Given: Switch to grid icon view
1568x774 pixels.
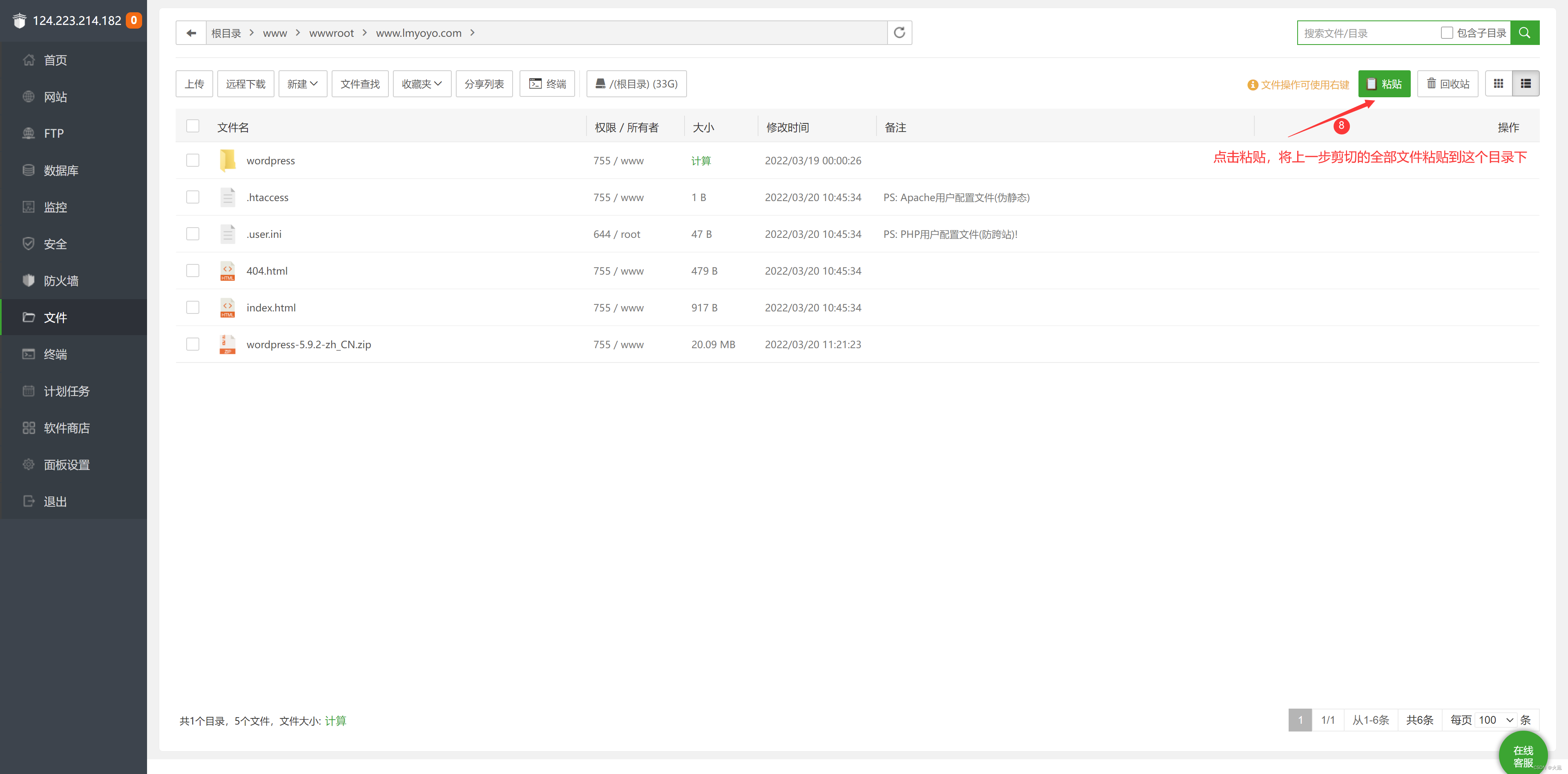Looking at the screenshot, I should pos(1499,83).
